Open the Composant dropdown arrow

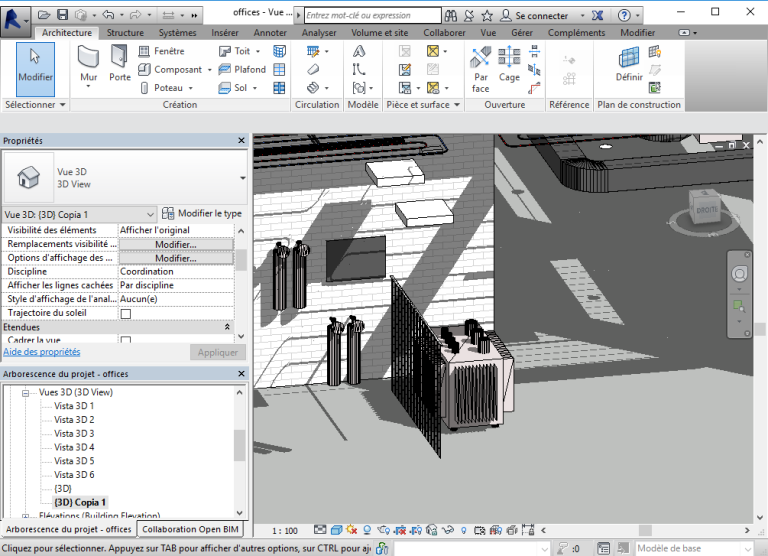[210, 70]
